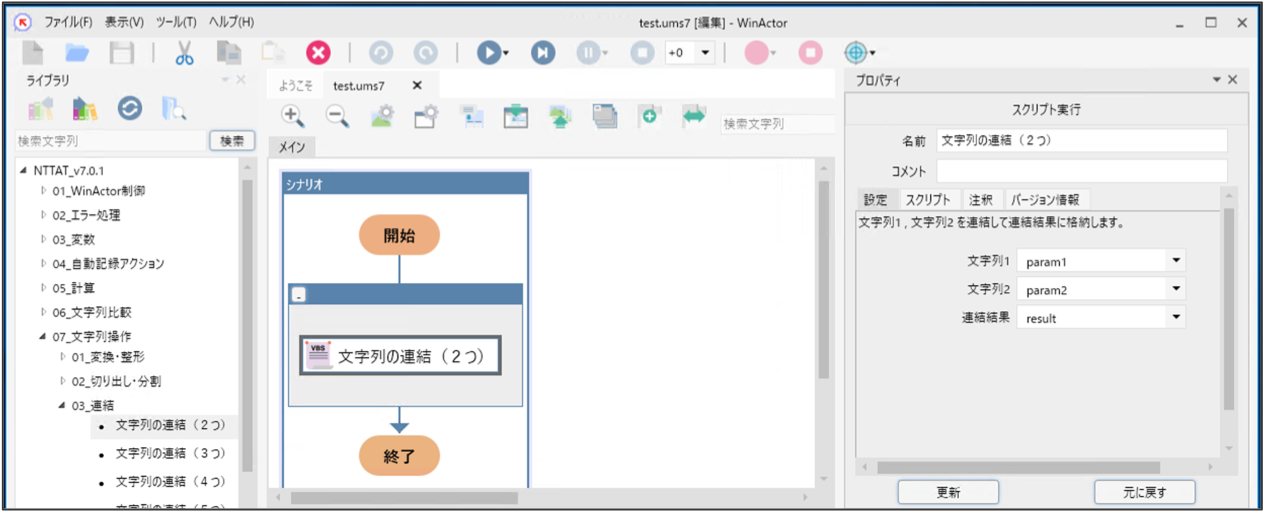Select the 設定 tab in properties

click(x=876, y=199)
